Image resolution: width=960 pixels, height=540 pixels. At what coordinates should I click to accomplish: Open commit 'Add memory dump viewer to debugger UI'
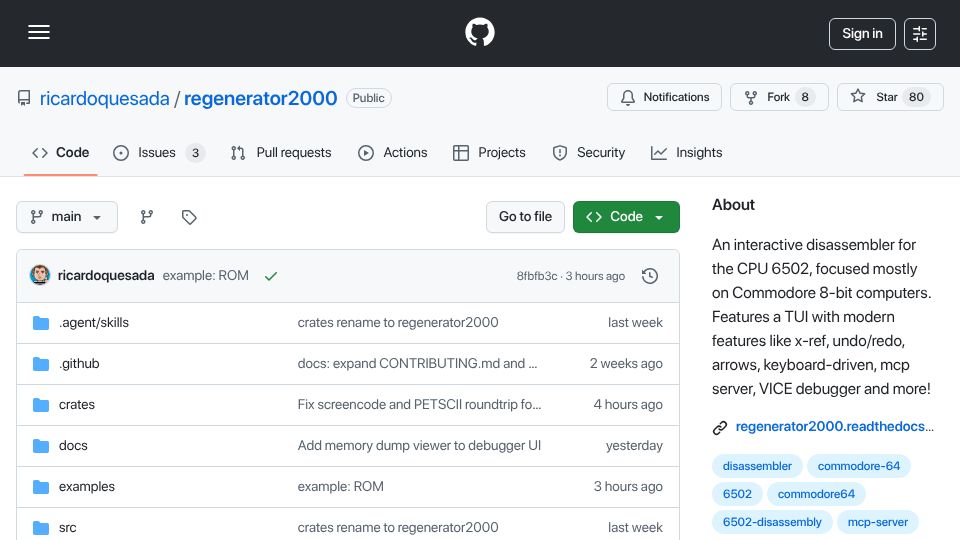pos(419,446)
